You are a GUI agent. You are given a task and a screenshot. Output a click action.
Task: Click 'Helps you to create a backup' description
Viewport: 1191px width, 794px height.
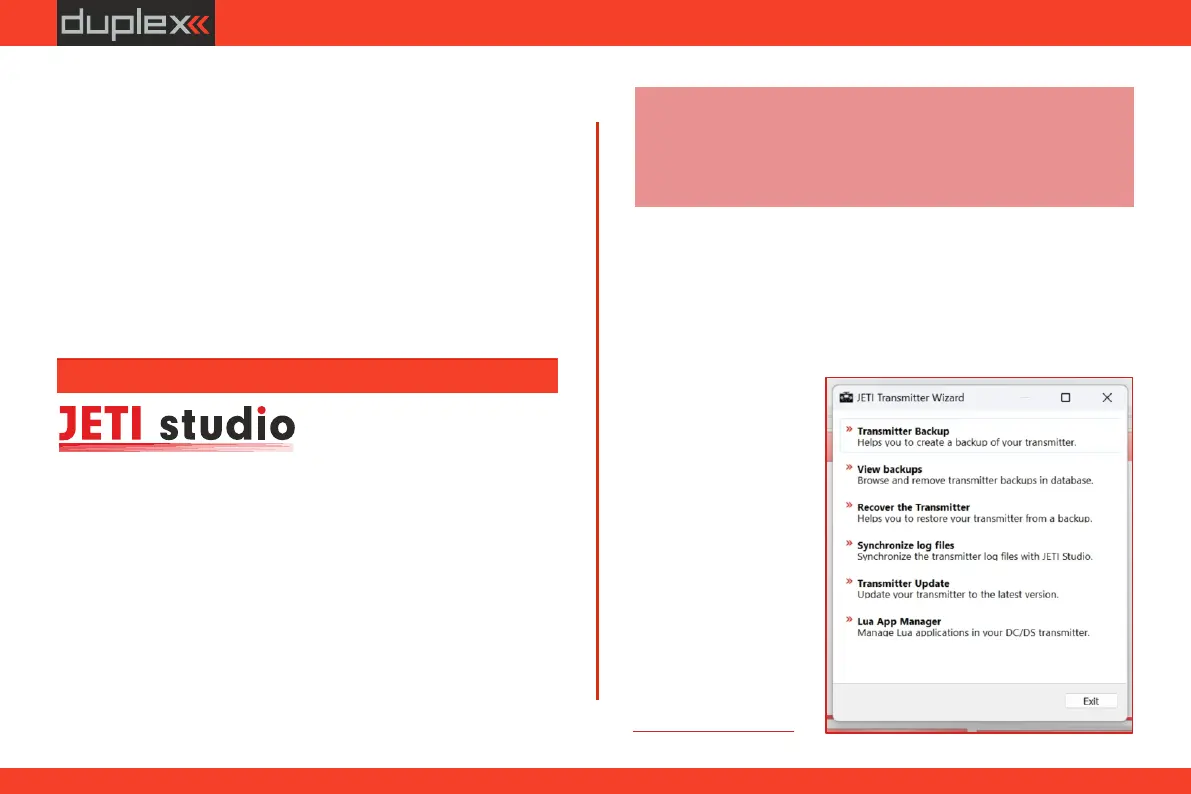pyautogui.click(x=966, y=442)
